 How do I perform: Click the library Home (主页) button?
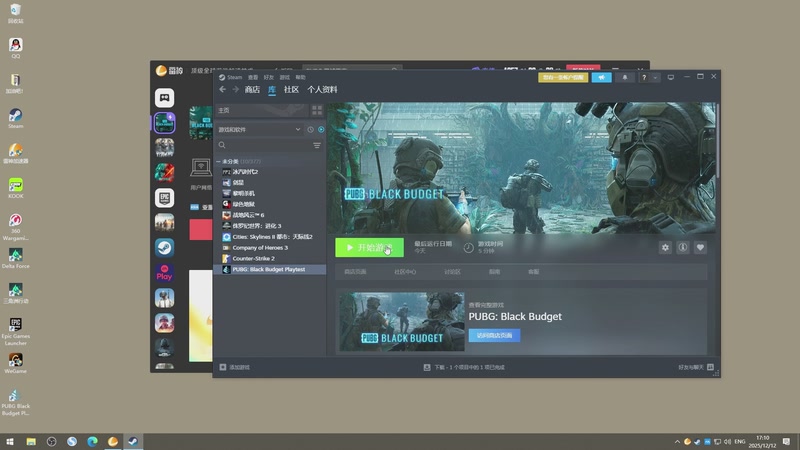[262, 110]
